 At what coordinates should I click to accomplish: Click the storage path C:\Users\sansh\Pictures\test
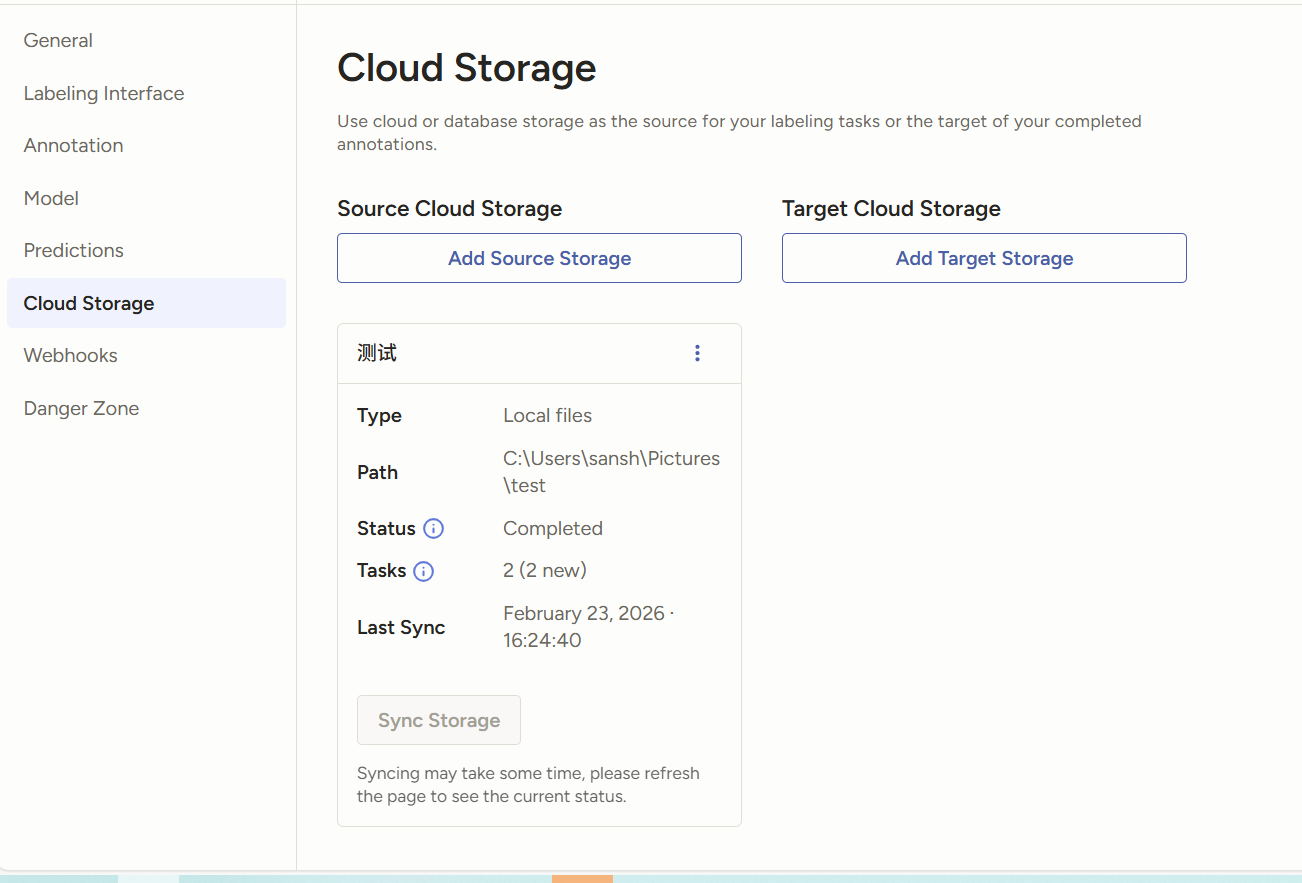(611, 472)
